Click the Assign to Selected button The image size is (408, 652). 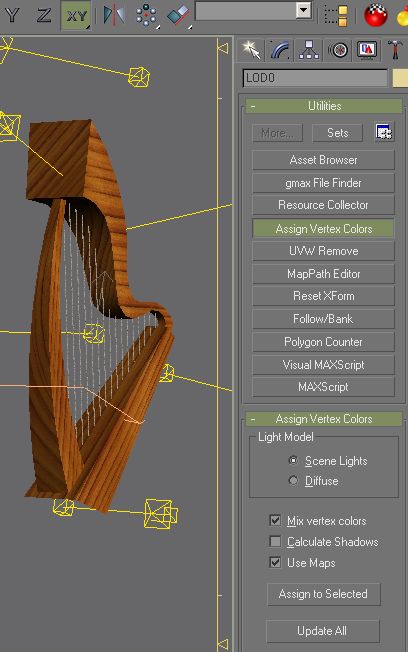point(323,594)
